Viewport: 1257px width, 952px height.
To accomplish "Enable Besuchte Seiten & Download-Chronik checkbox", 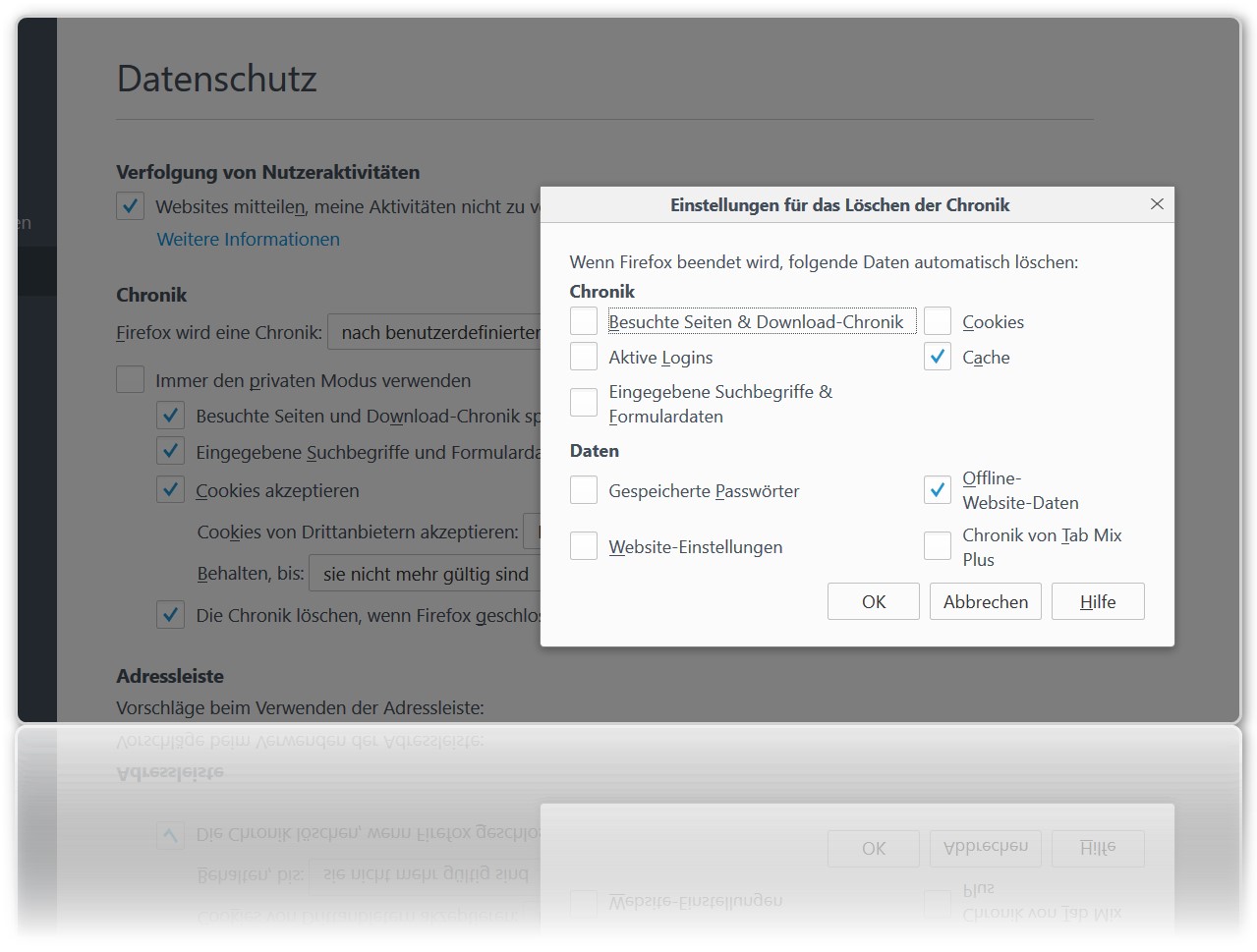I will pos(584,321).
